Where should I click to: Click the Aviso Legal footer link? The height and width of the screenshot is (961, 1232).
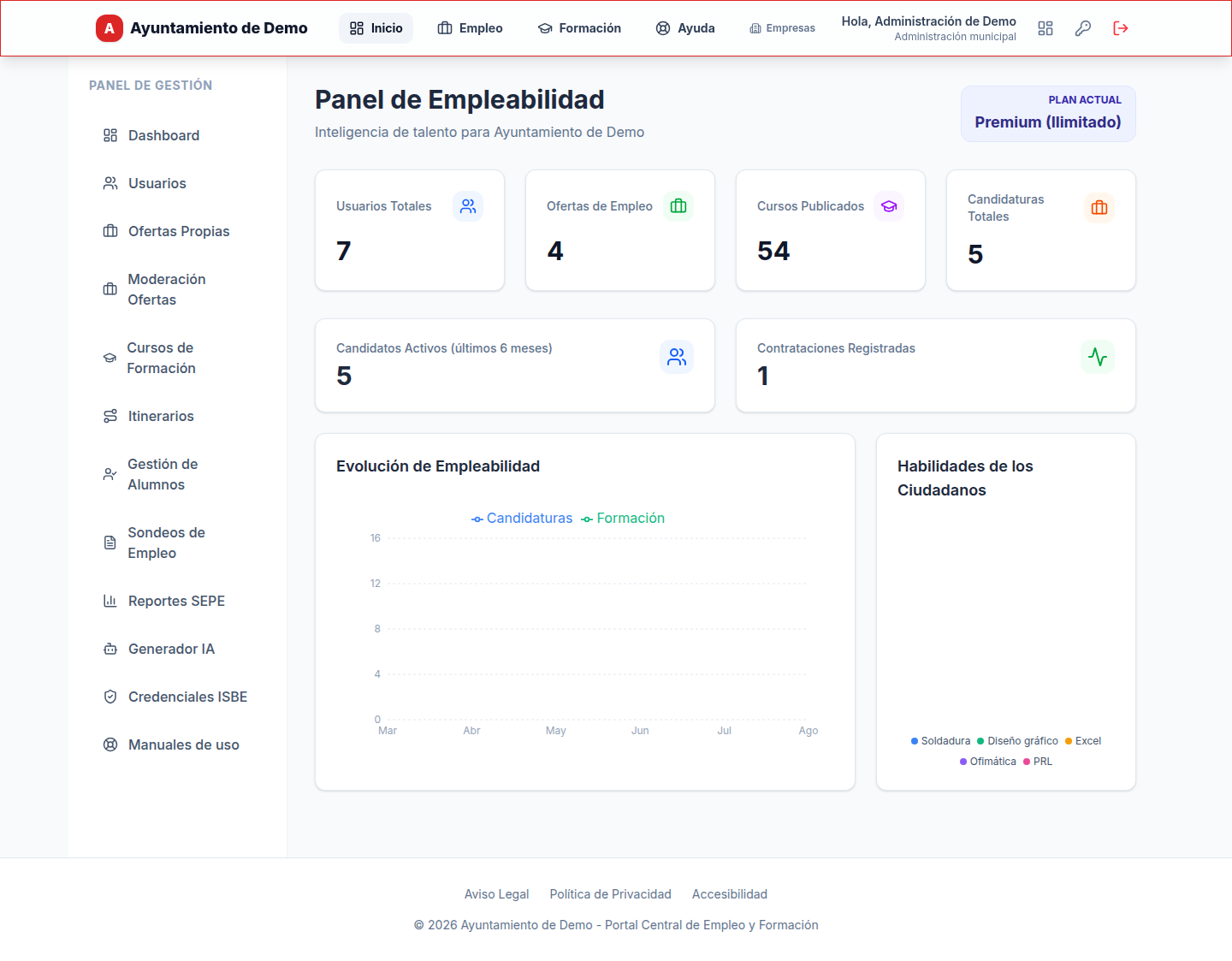pyautogui.click(x=496, y=894)
